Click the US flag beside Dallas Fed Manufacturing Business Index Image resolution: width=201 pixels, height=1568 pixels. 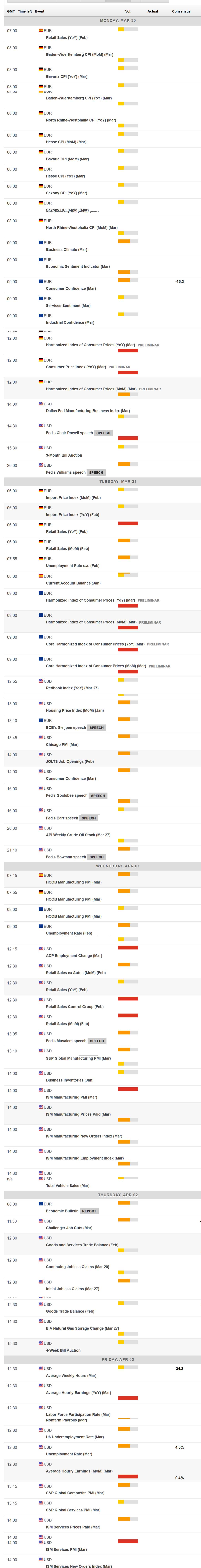(41, 404)
